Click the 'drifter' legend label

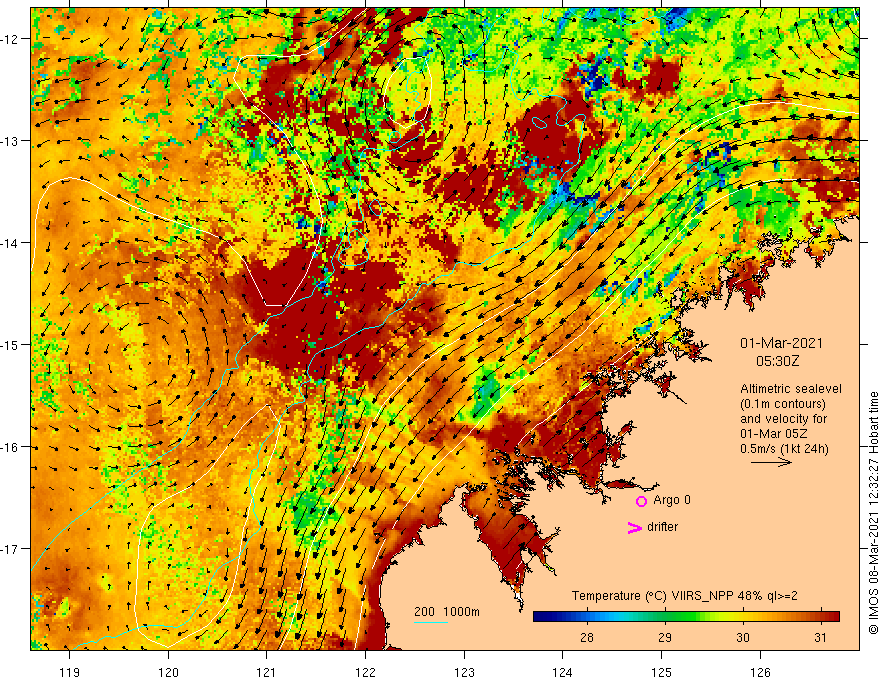[662, 527]
